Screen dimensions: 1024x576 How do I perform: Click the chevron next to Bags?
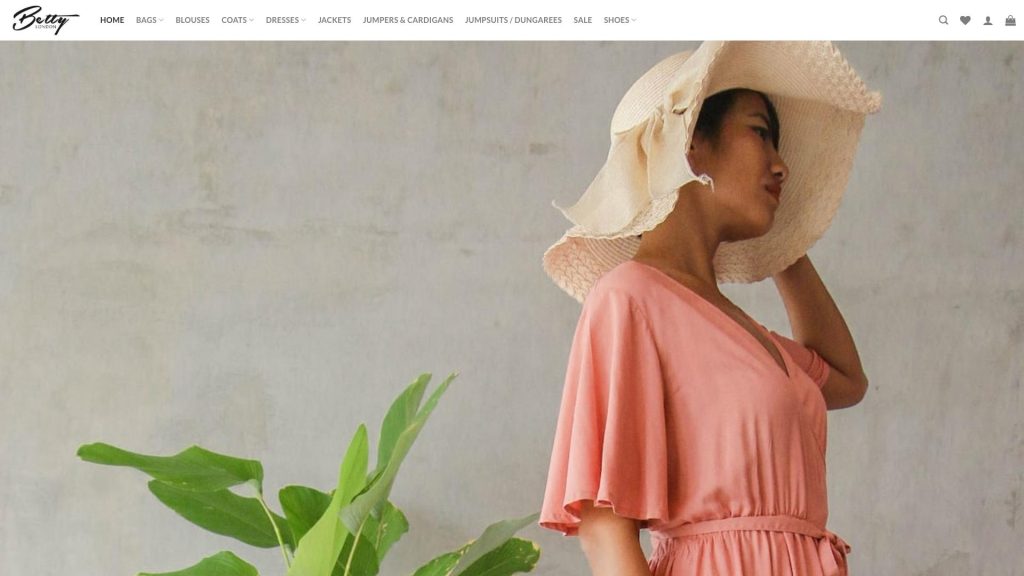click(161, 20)
